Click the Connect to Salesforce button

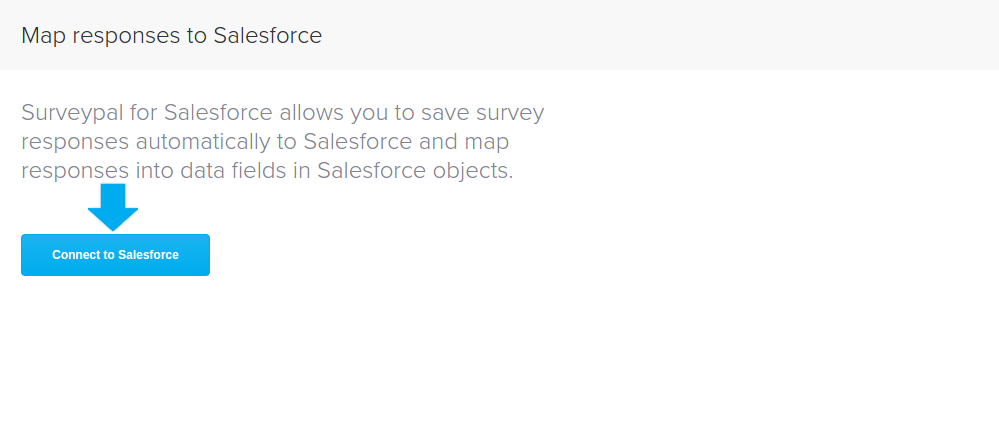[115, 255]
